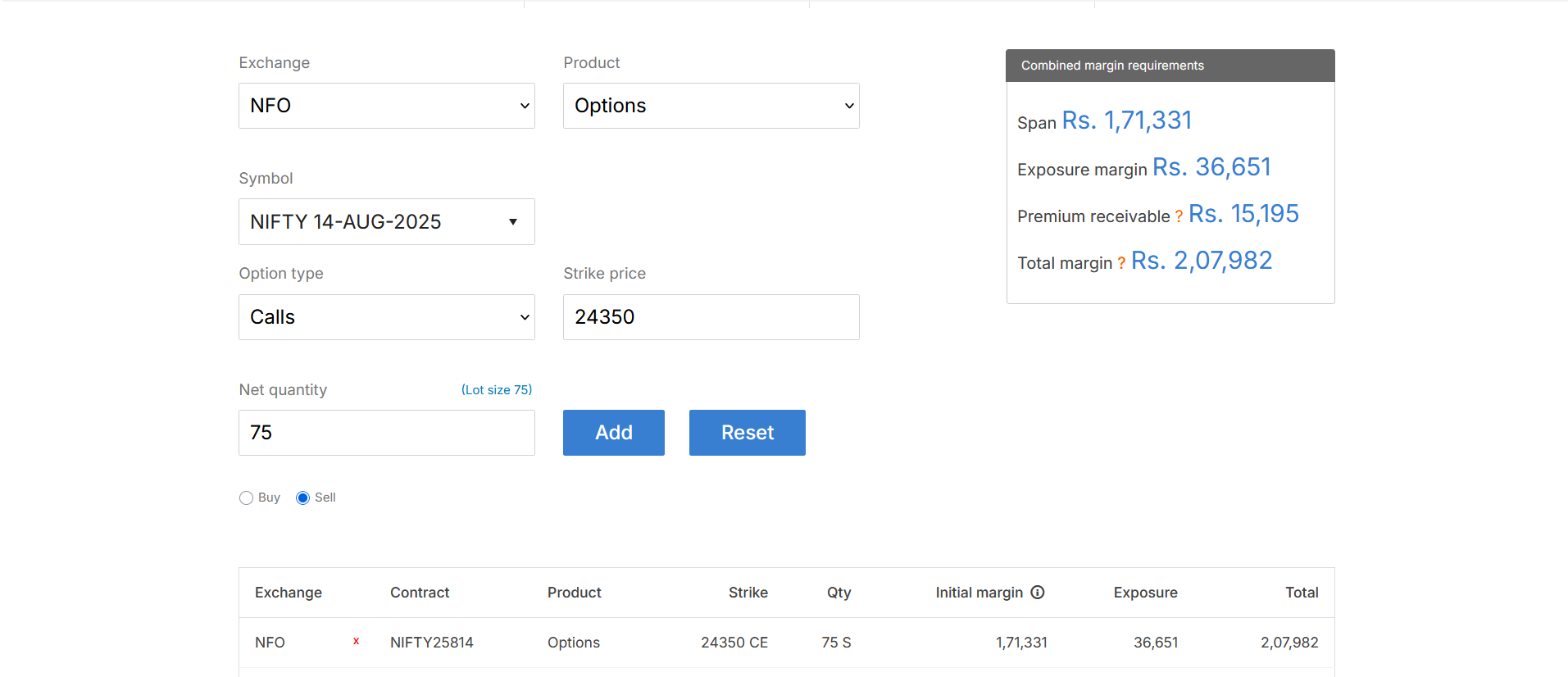Click the Span value Rs. 1,71,331
This screenshot has width=1568, height=677.
[x=1127, y=120]
